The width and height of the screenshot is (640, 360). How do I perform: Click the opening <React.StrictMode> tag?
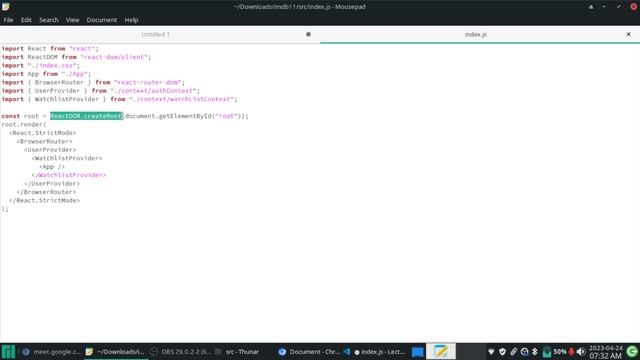(x=42, y=133)
